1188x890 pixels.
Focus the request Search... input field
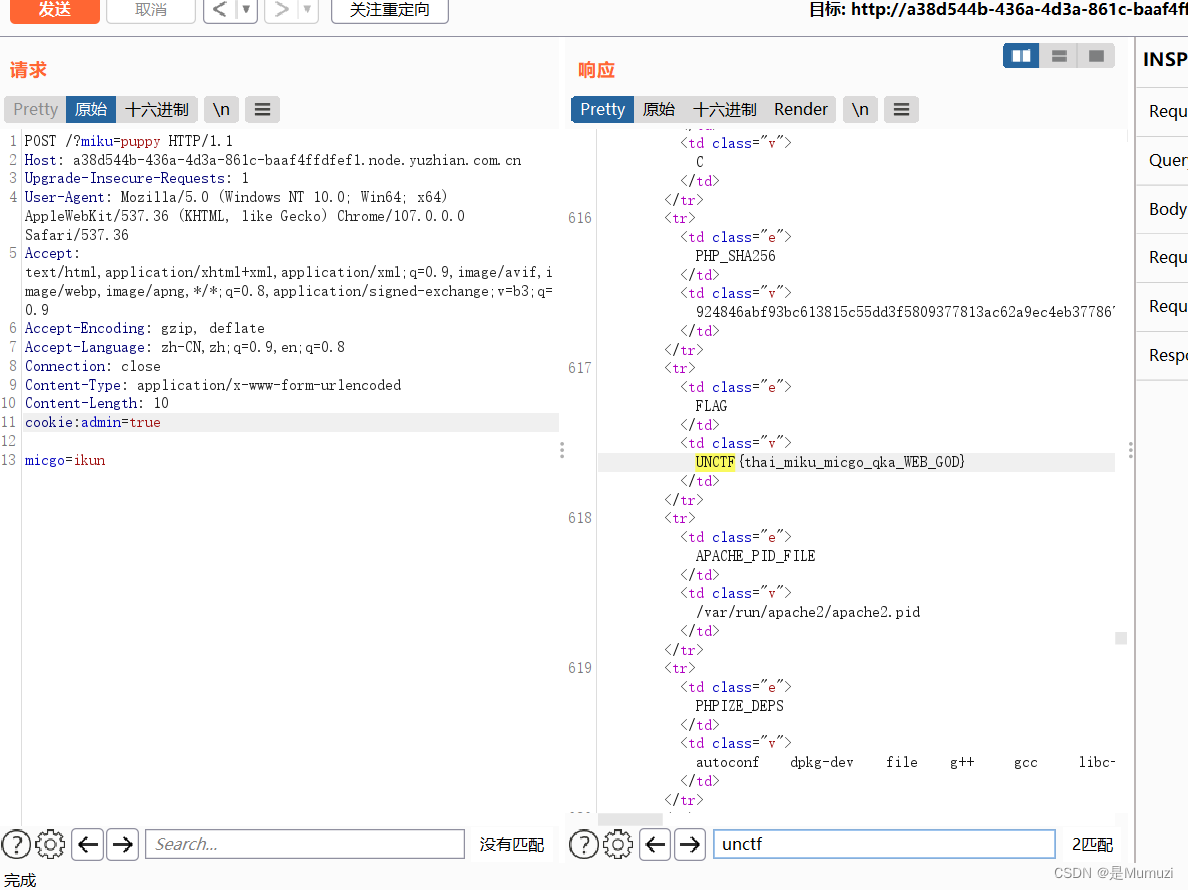pyautogui.click(x=305, y=844)
